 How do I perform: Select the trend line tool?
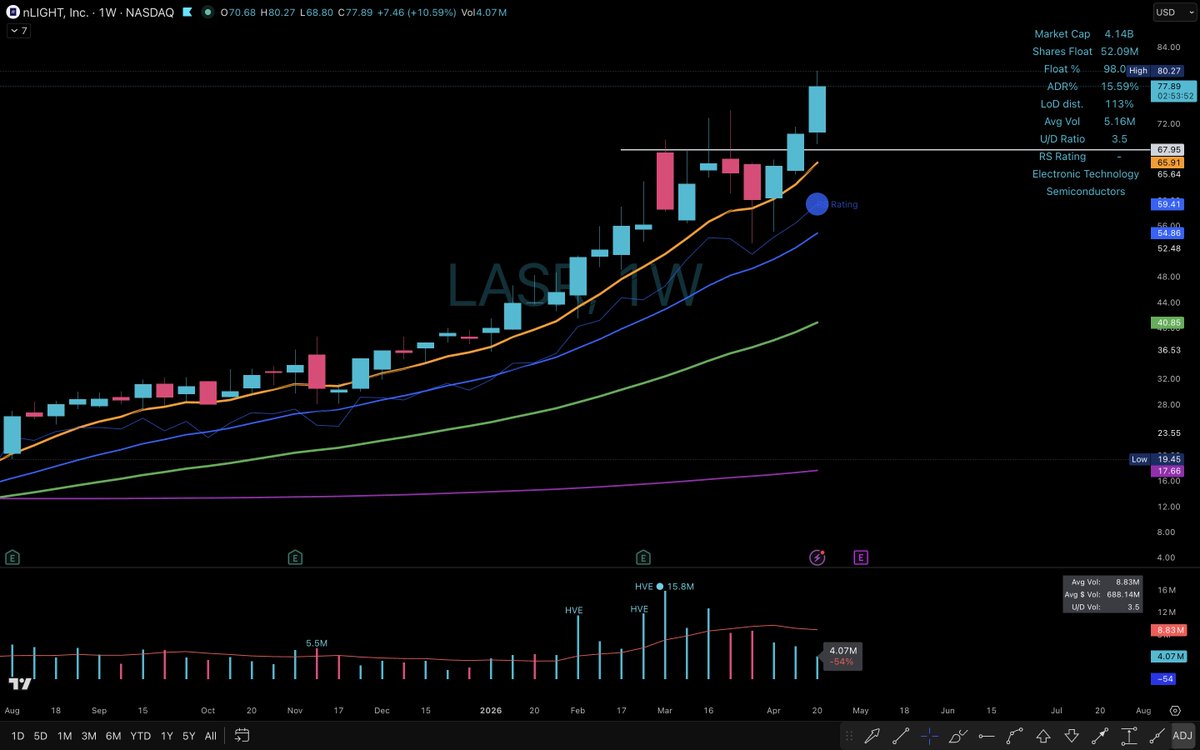[900, 736]
